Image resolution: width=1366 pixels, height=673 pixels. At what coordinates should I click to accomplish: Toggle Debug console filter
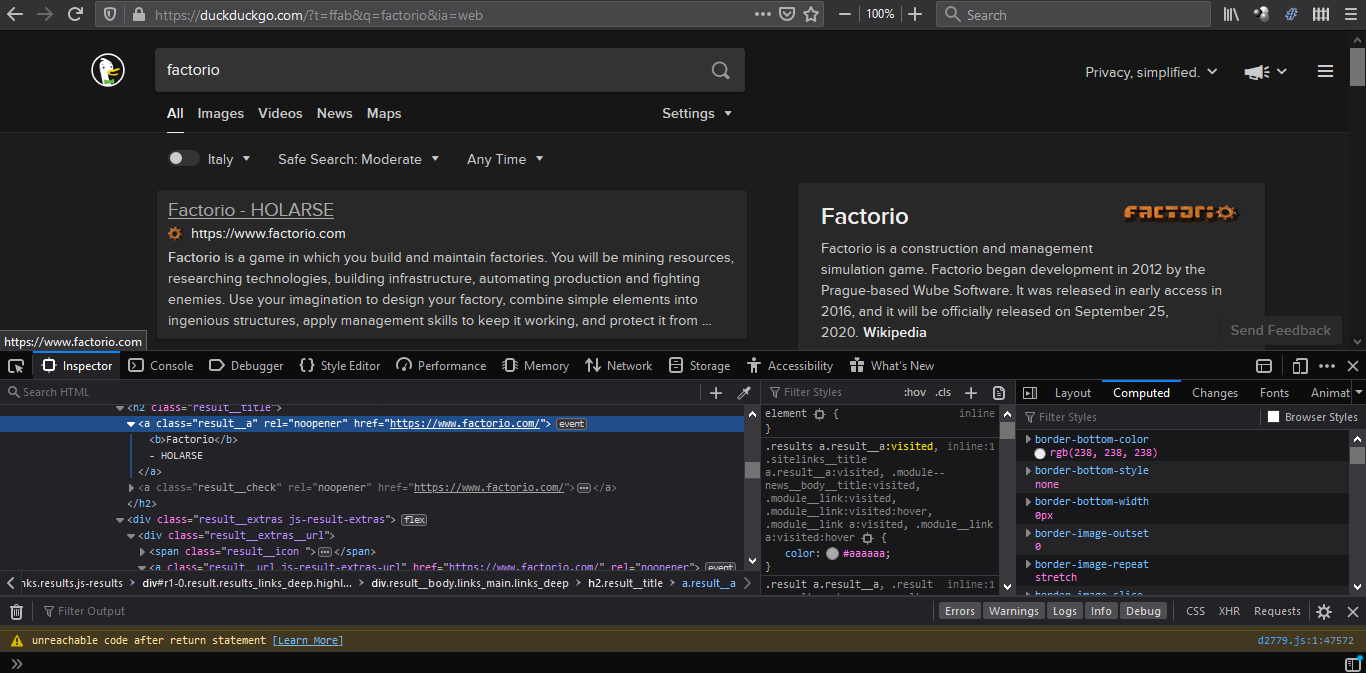coord(1143,611)
